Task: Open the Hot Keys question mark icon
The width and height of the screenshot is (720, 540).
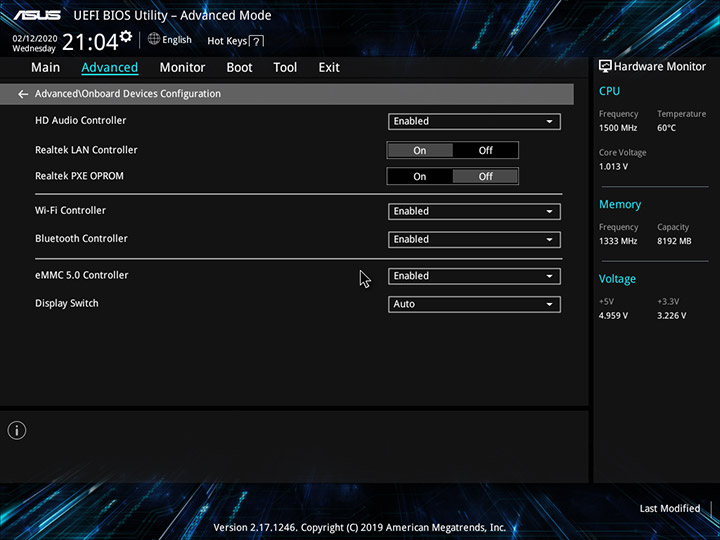Action: click(257, 41)
